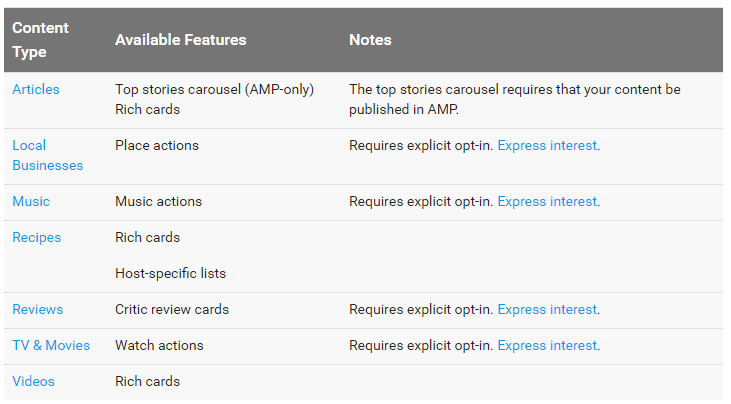Click the Watch actions cell
The image size is (731, 404).
point(159,345)
